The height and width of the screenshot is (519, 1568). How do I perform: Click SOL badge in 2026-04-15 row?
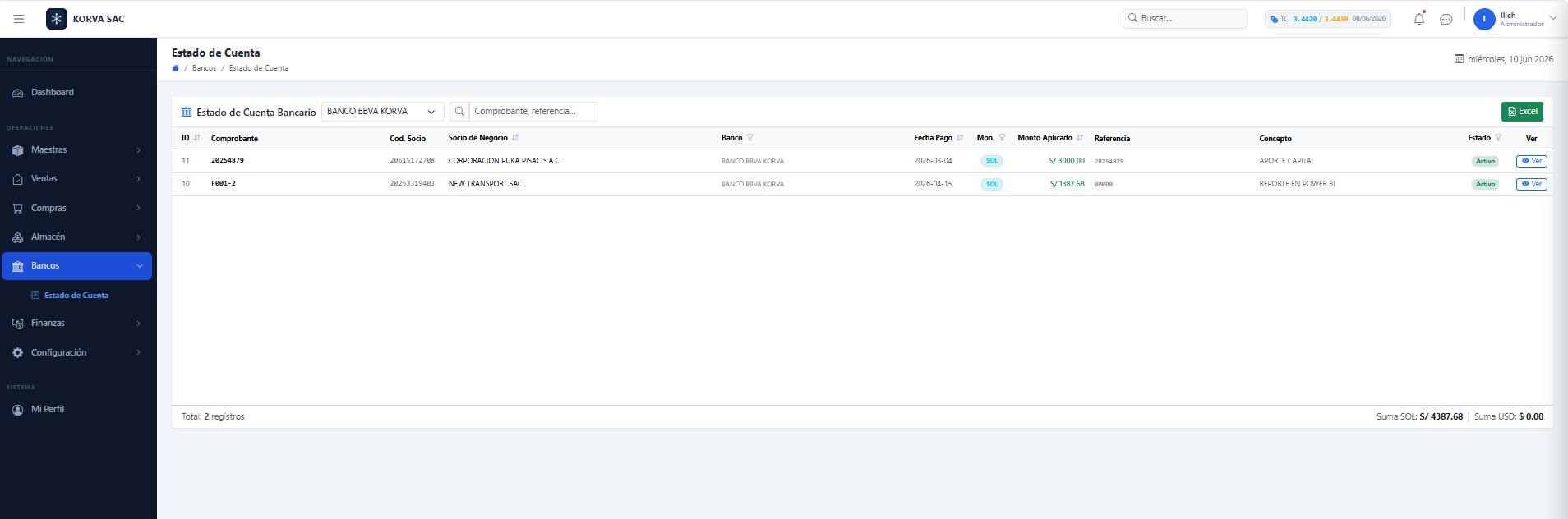[x=992, y=184]
